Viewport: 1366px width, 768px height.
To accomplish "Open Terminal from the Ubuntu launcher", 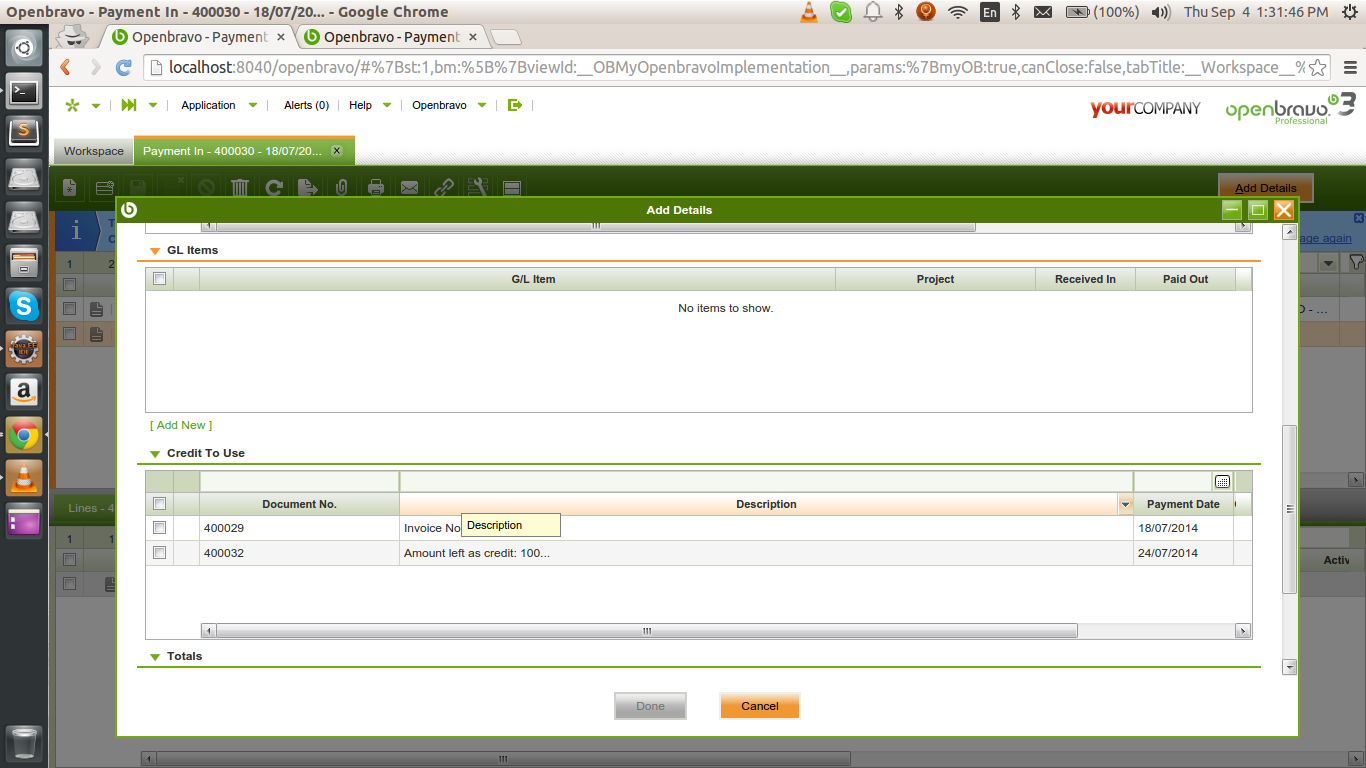I will tap(25, 91).
